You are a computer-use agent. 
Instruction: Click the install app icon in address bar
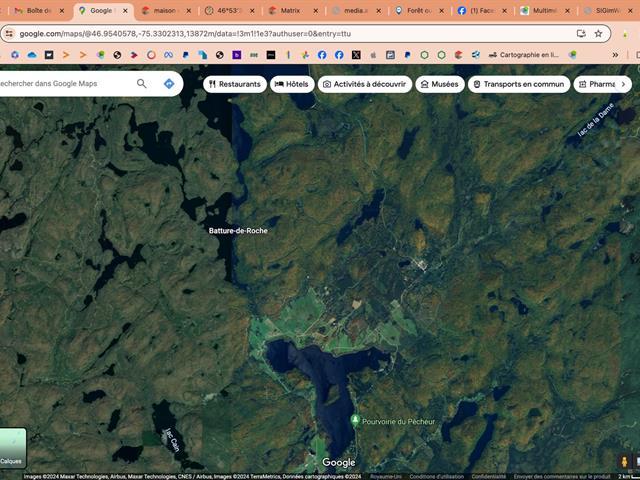coord(581,34)
